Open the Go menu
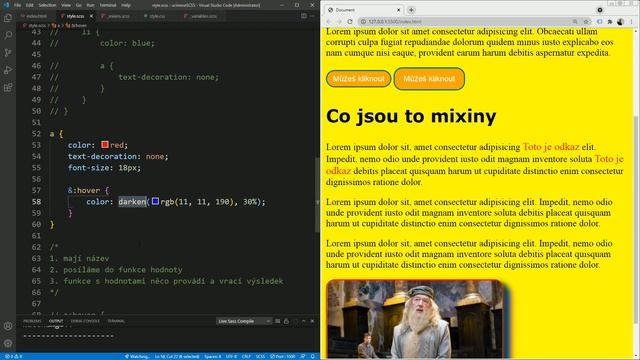The image size is (640, 360). coord(78,5)
